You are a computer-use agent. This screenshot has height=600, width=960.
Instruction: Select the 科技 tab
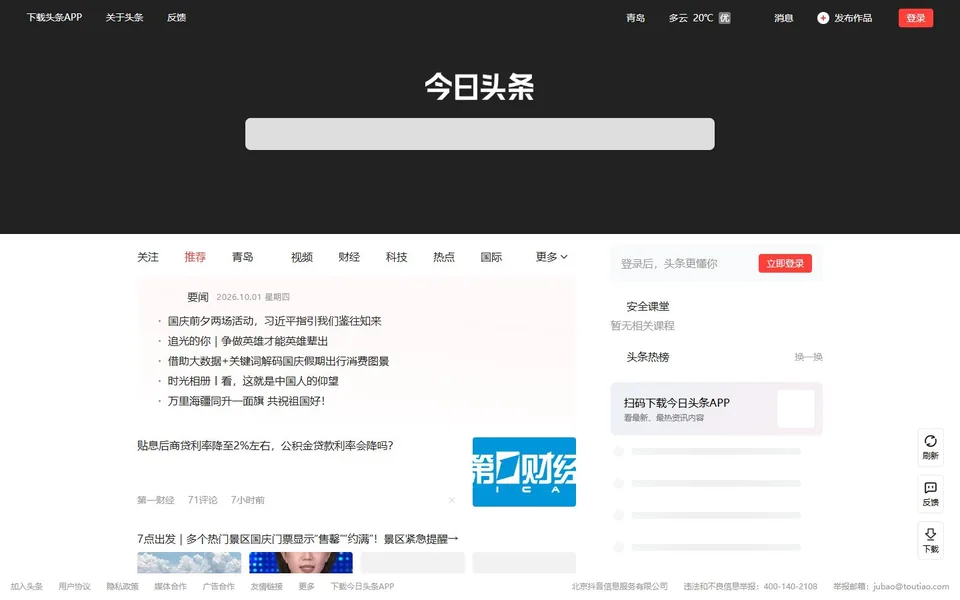(396, 257)
